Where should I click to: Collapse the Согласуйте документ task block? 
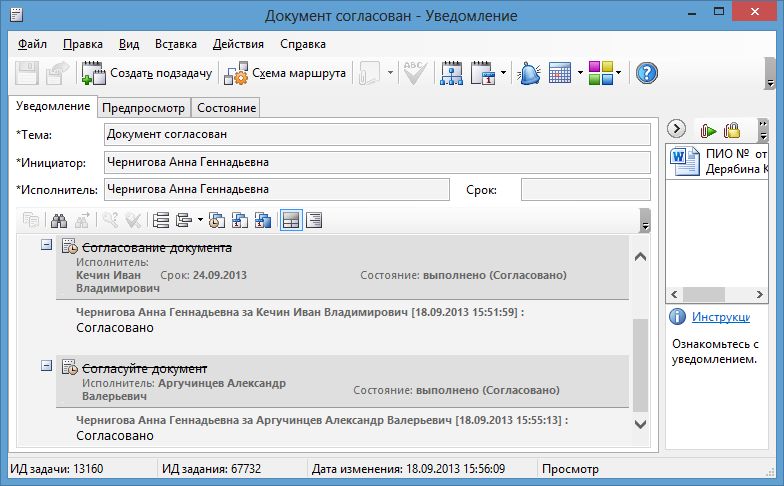tap(46, 366)
